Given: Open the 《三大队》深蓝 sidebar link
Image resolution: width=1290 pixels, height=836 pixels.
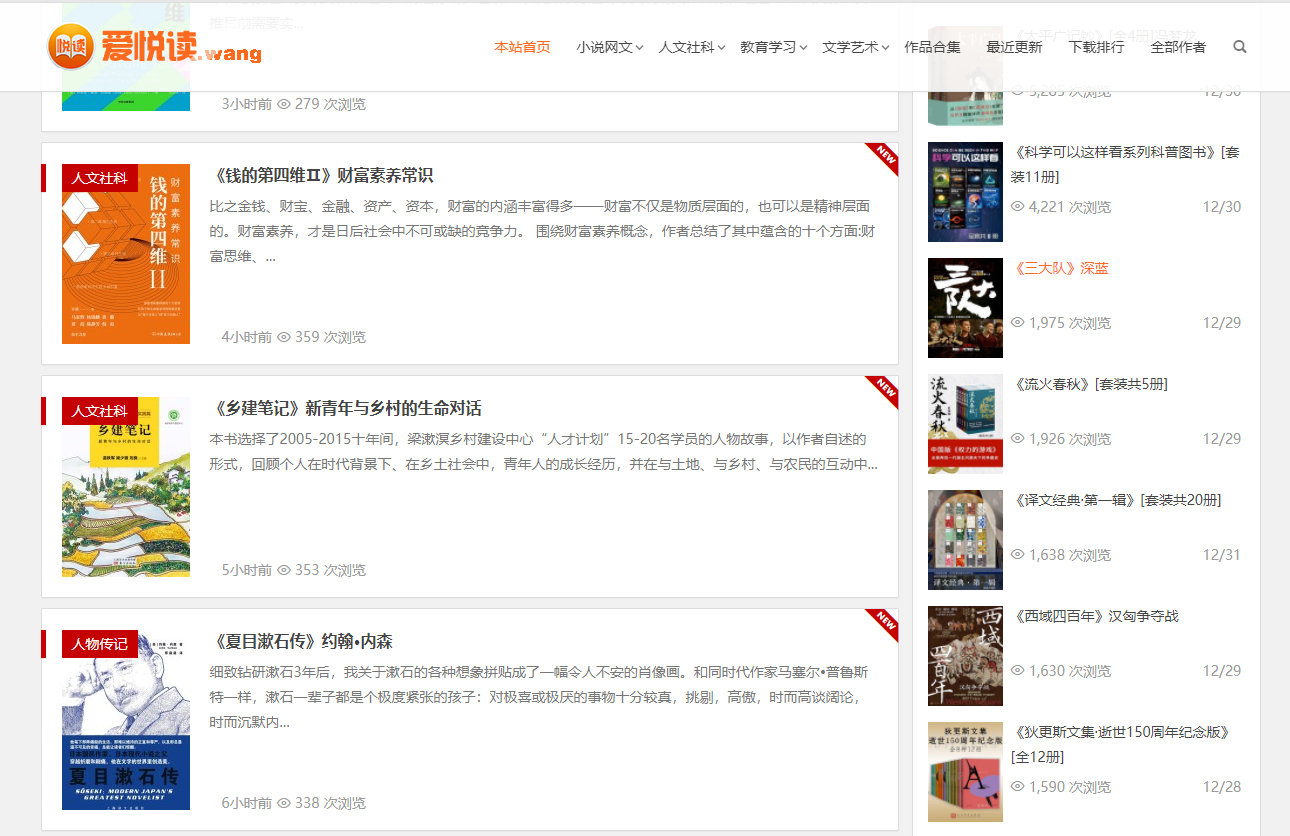Looking at the screenshot, I should [x=1061, y=268].
